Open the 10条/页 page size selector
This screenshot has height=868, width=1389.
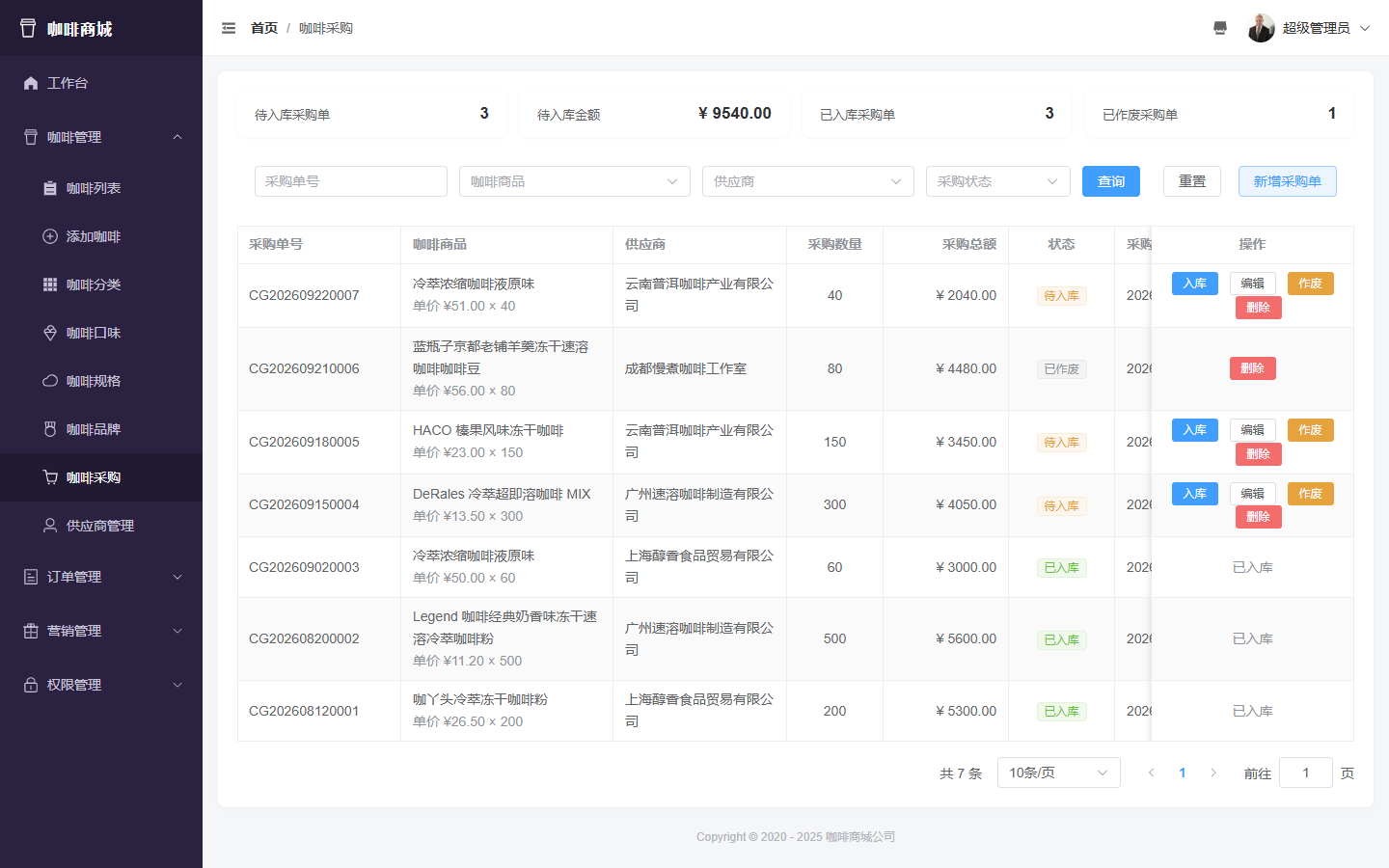pos(1059,773)
